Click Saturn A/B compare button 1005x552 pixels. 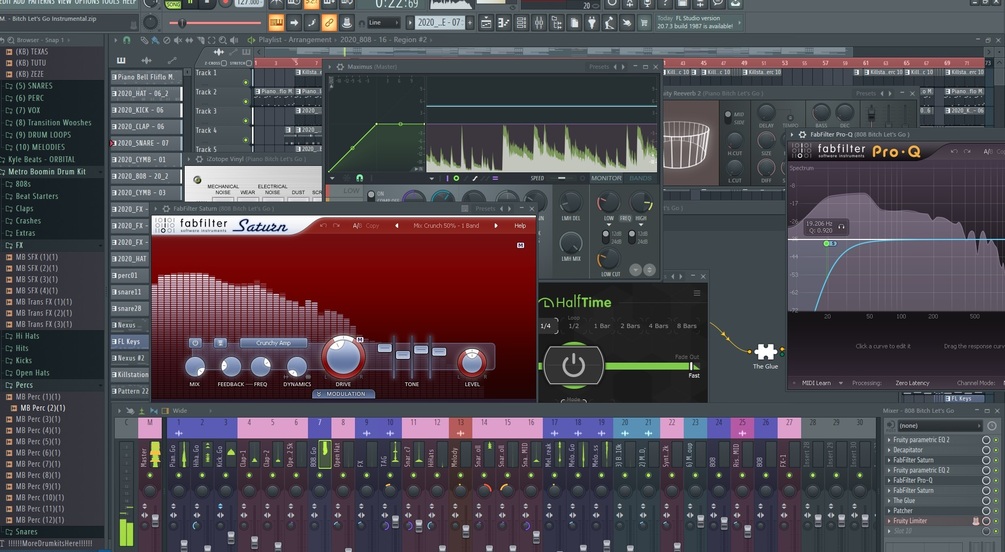357,226
